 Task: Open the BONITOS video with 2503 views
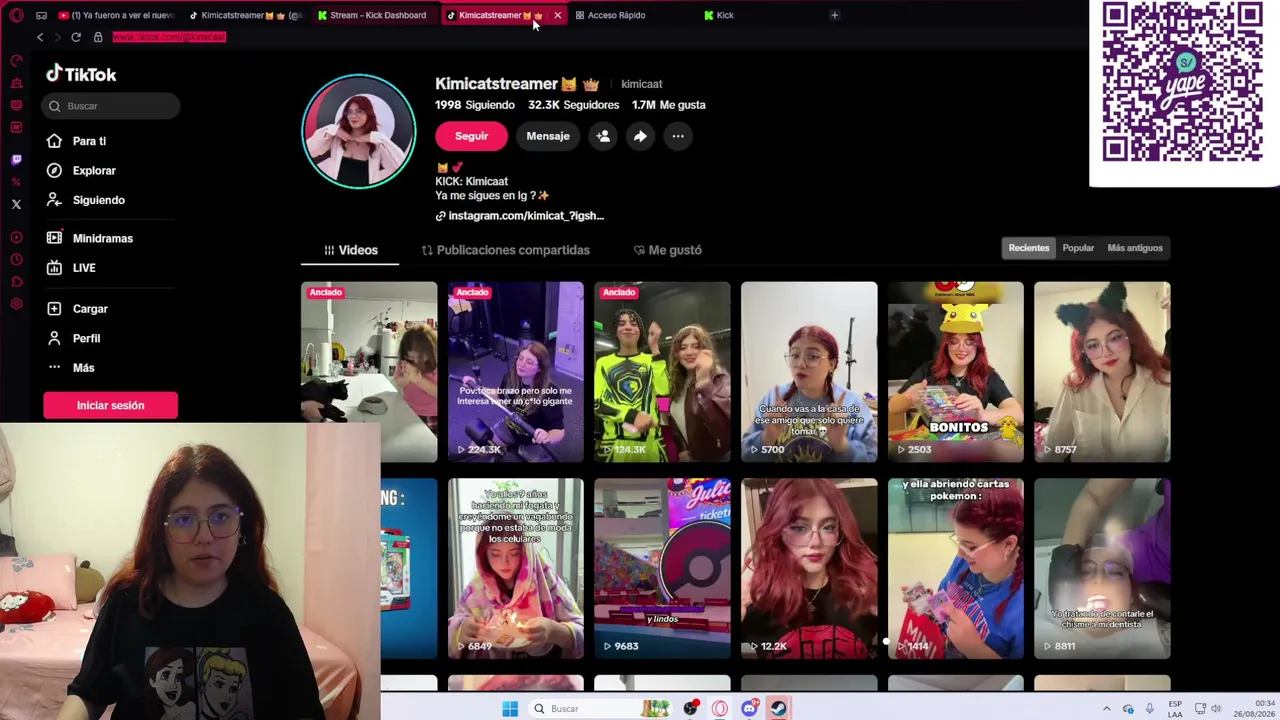click(956, 372)
